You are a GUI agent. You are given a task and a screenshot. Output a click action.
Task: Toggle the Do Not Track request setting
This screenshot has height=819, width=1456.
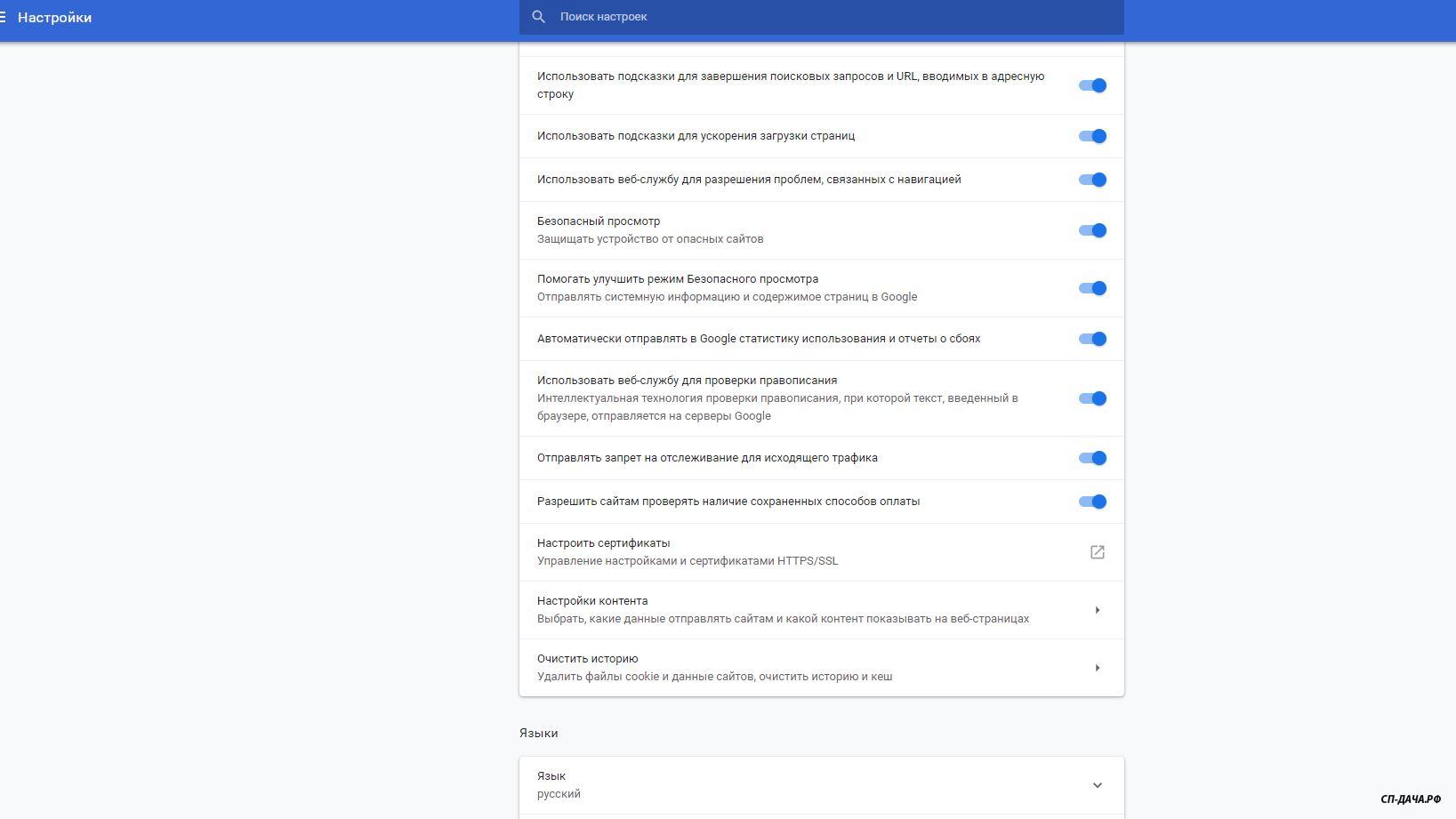click(x=1092, y=458)
